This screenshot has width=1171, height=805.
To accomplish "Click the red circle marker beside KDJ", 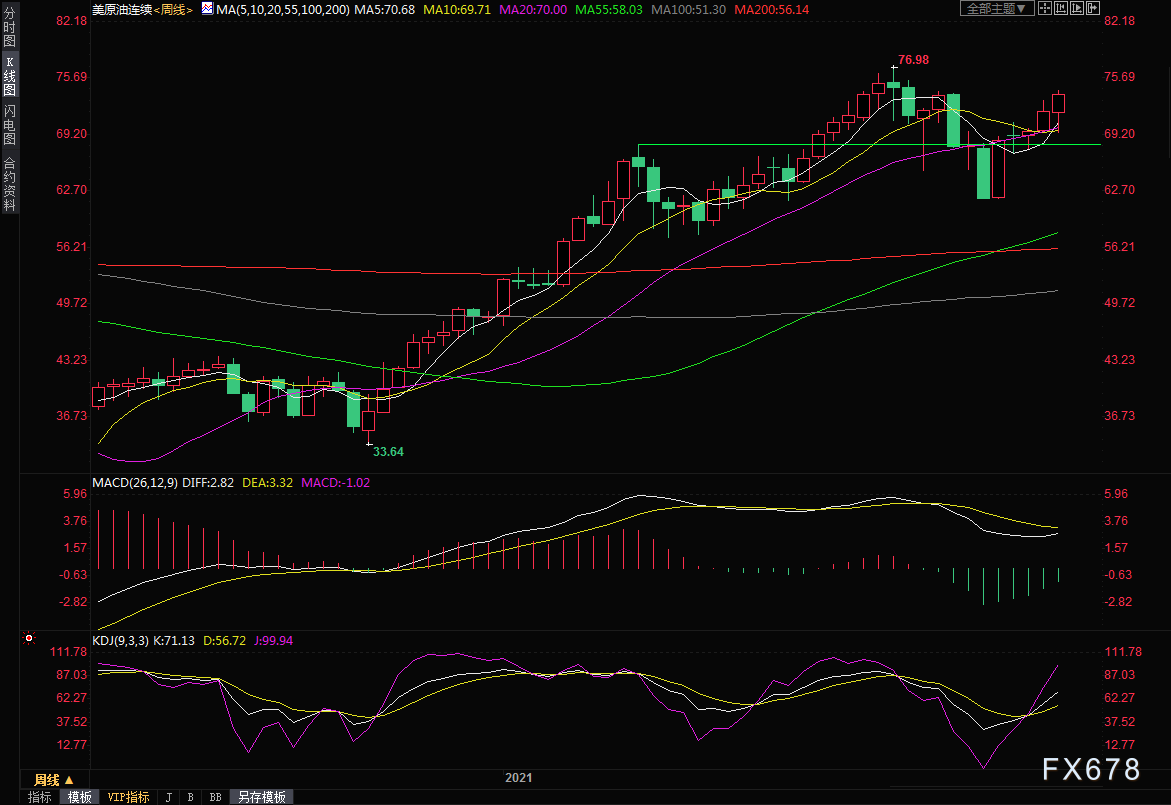I will (29, 638).
